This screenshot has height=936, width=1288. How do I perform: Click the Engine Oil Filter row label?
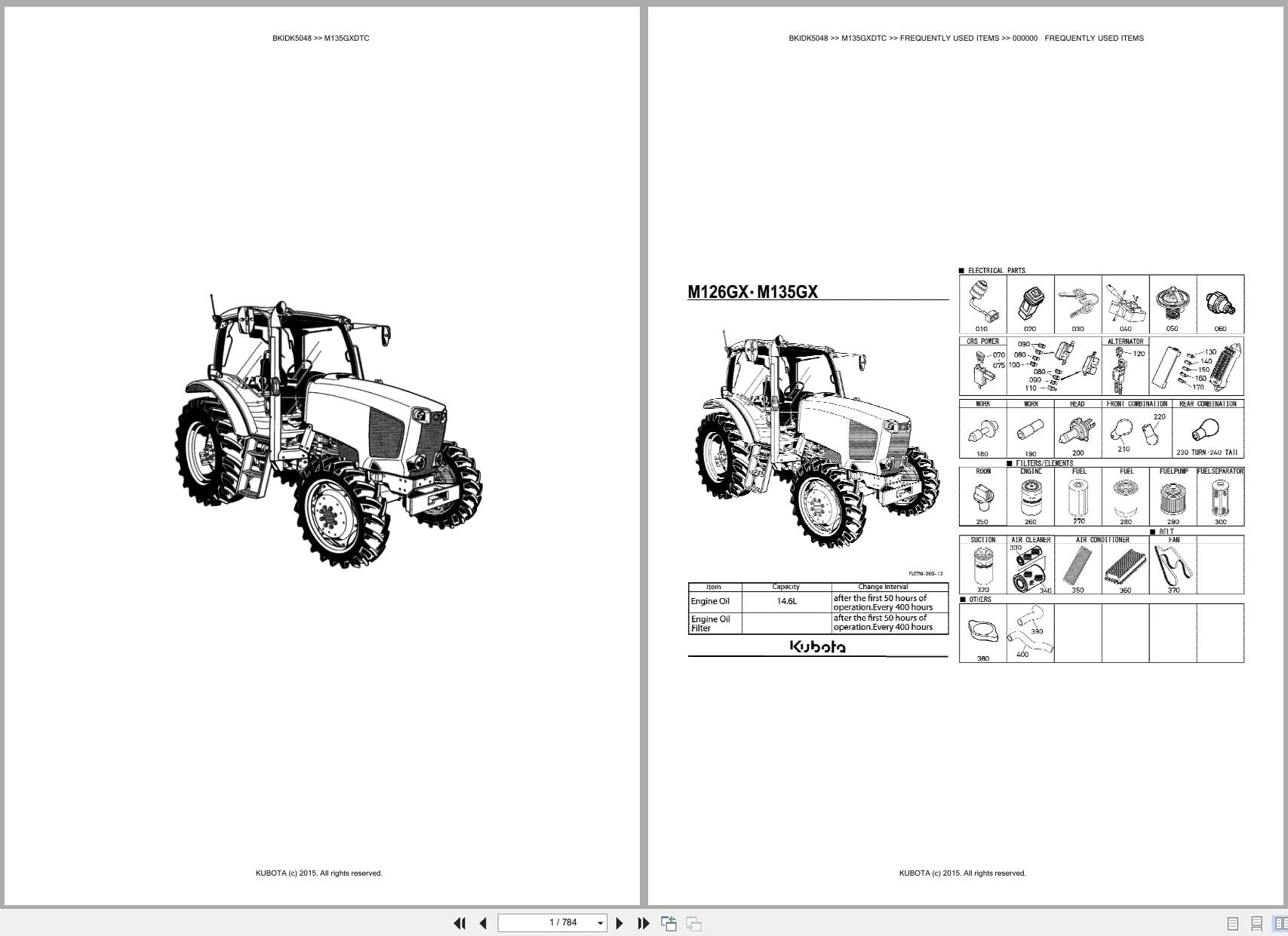point(710,623)
